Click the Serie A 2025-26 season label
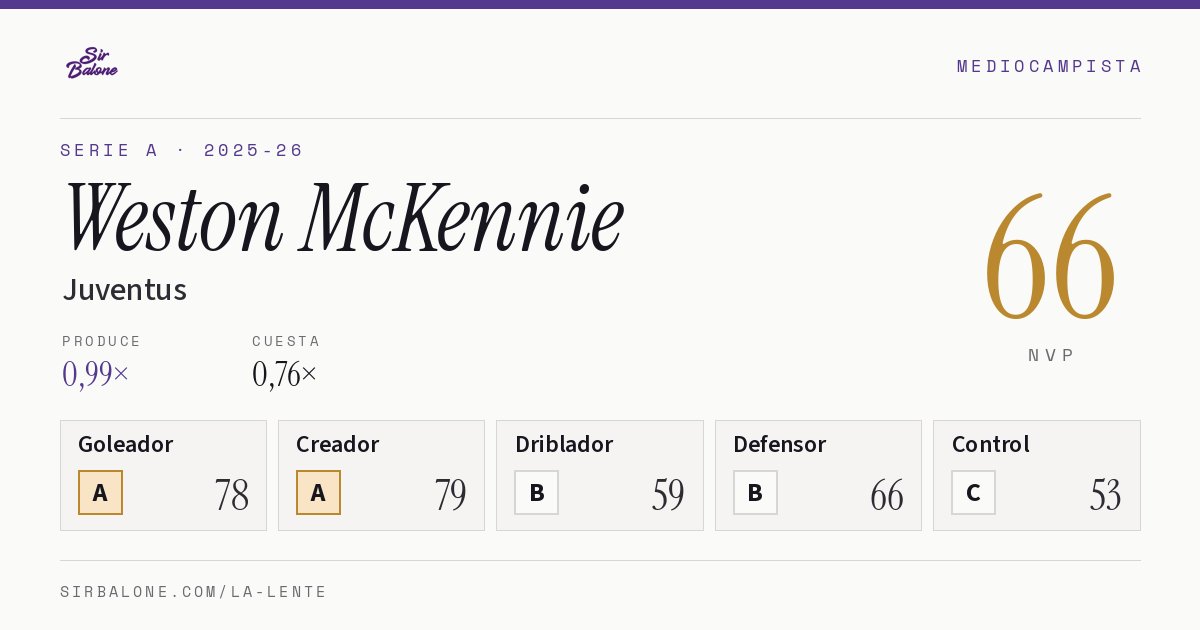The image size is (1200, 630). pos(182,150)
